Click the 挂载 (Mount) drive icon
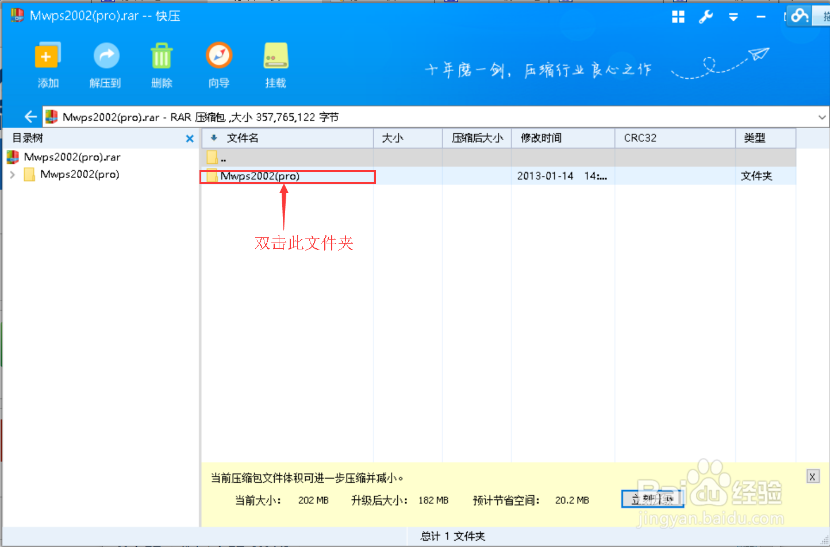Screen dimensions: 831x548 click(276, 65)
